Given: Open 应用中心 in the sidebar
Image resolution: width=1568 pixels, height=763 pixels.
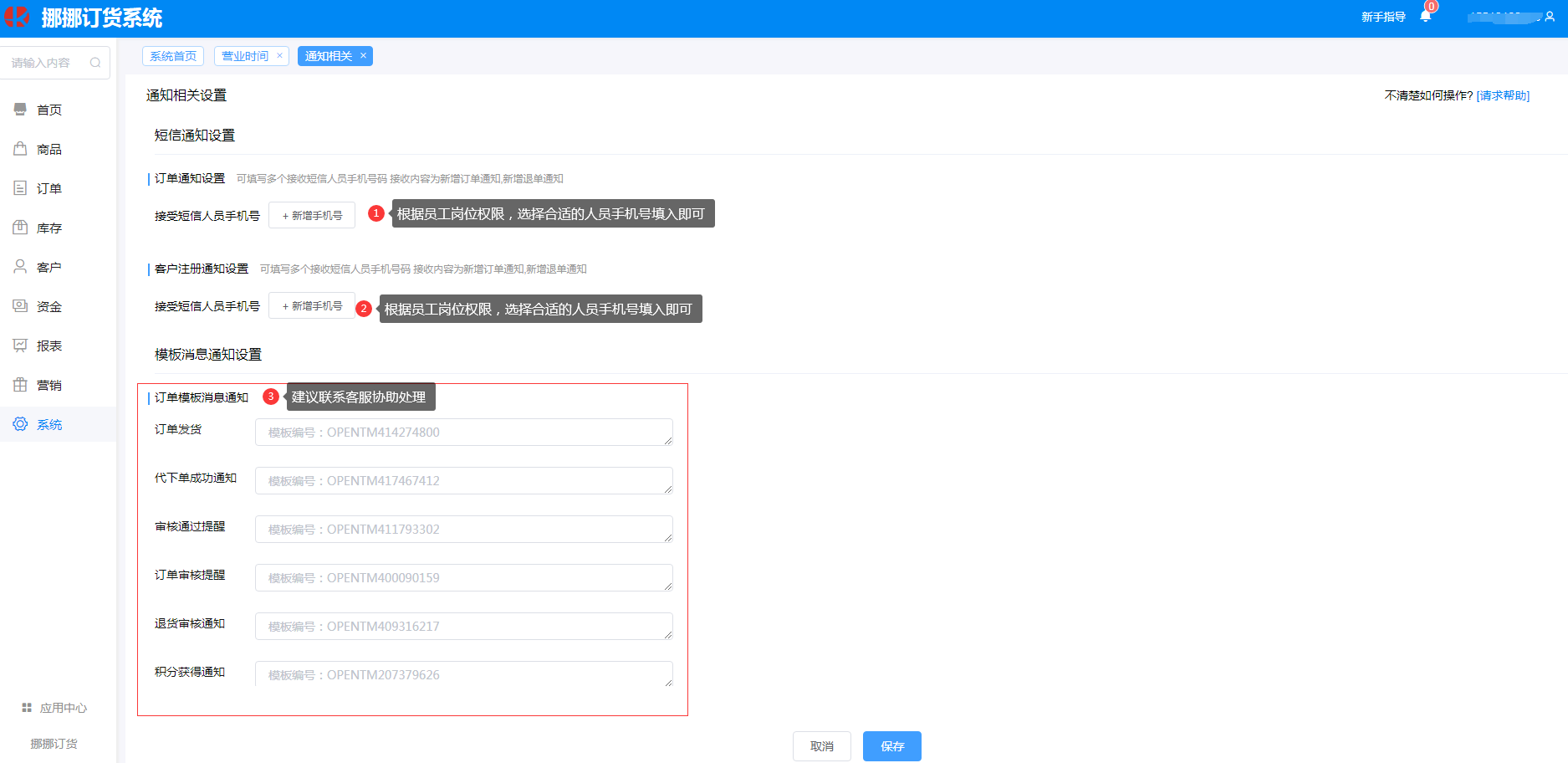Looking at the screenshot, I should [55, 708].
